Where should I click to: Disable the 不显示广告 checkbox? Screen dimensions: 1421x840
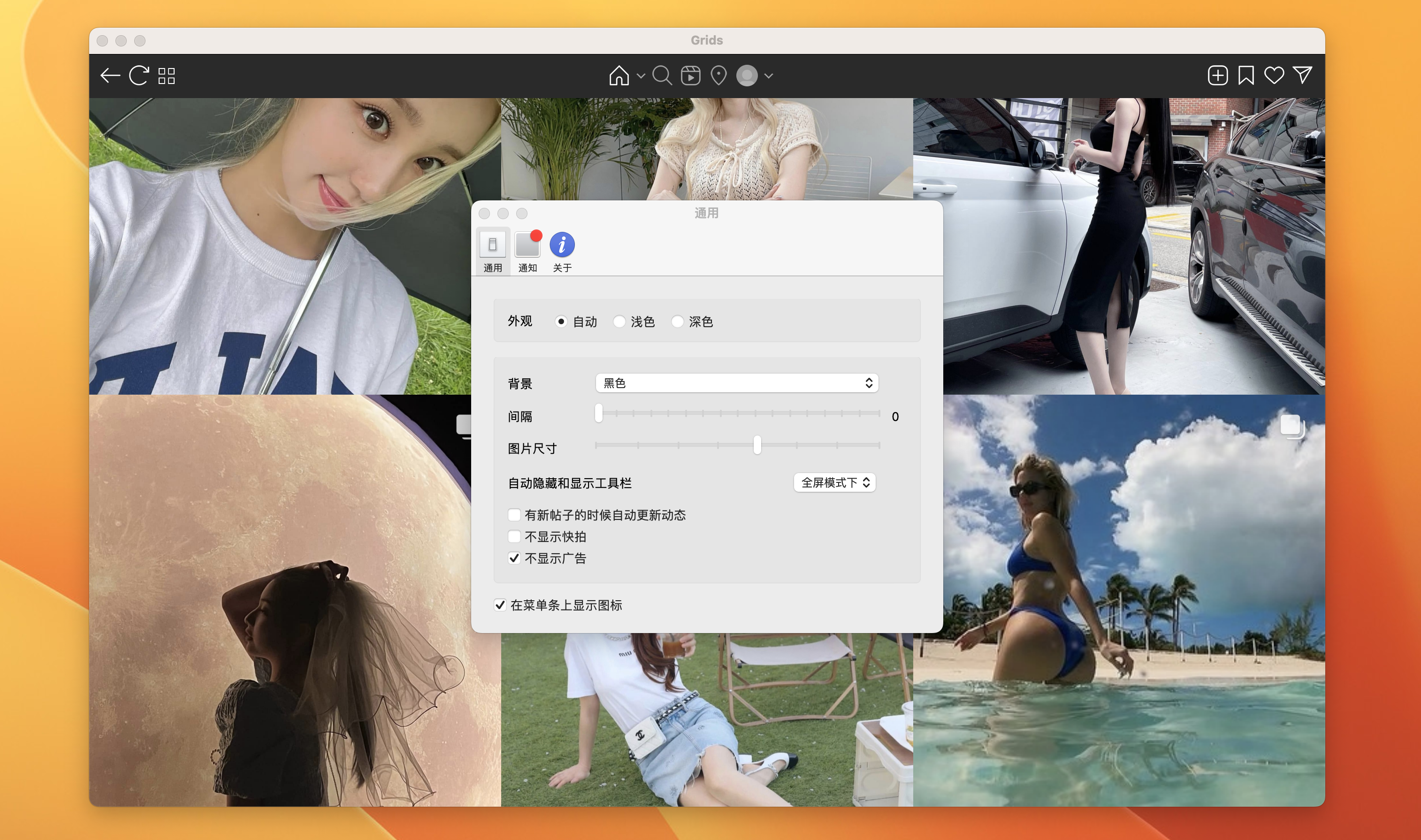[x=514, y=558]
